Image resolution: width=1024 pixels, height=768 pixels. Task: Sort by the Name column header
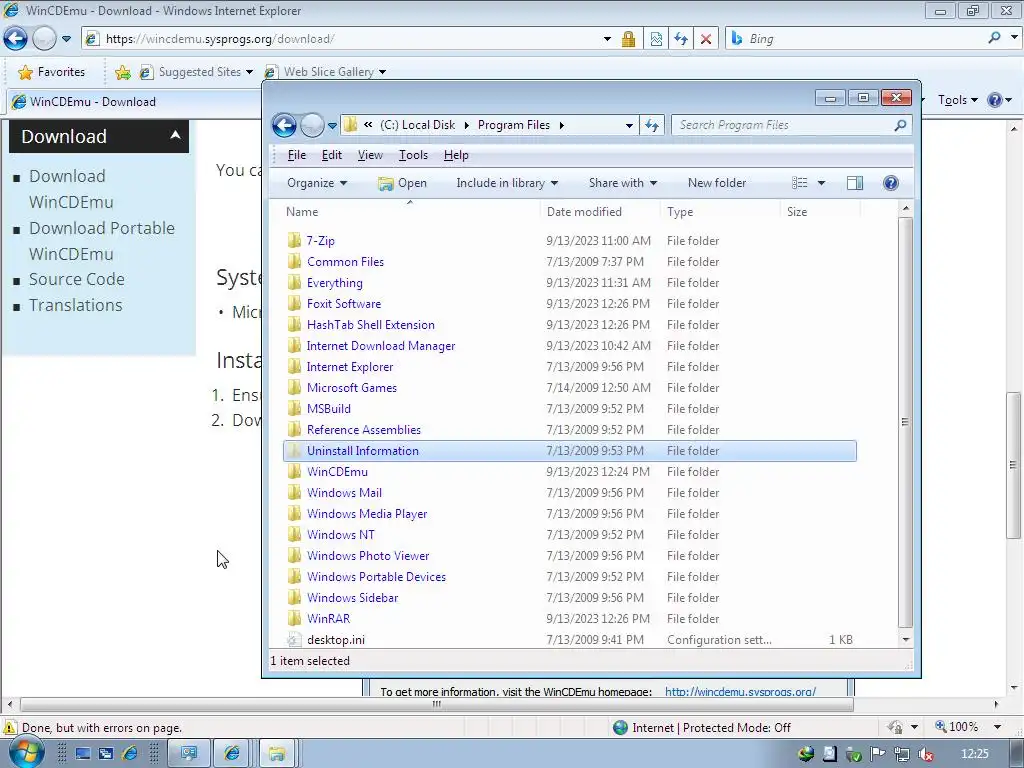pos(411,212)
